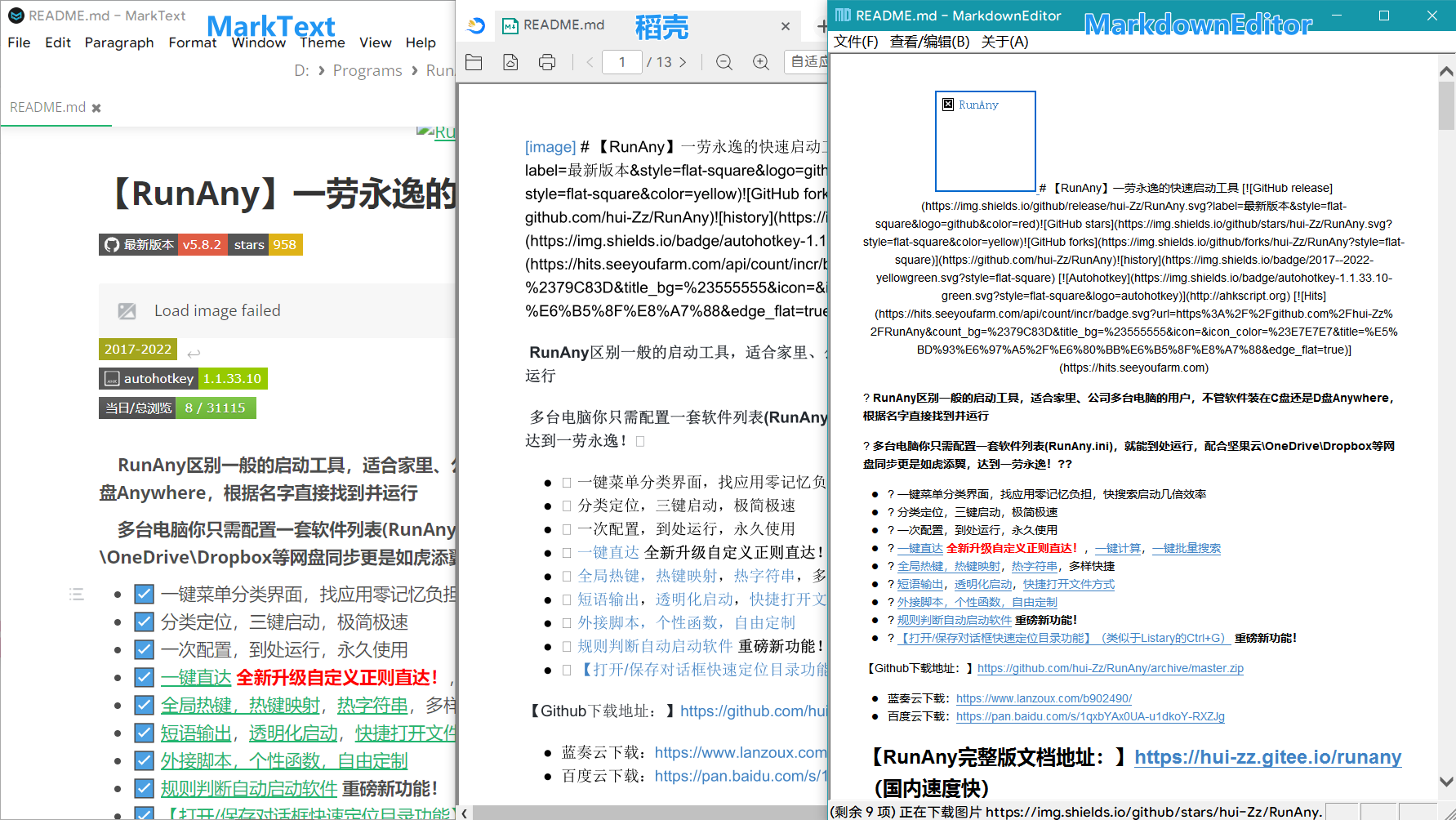Open the 文件(F) menu in MarkdownEditor
1456x820 pixels.
pos(856,42)
